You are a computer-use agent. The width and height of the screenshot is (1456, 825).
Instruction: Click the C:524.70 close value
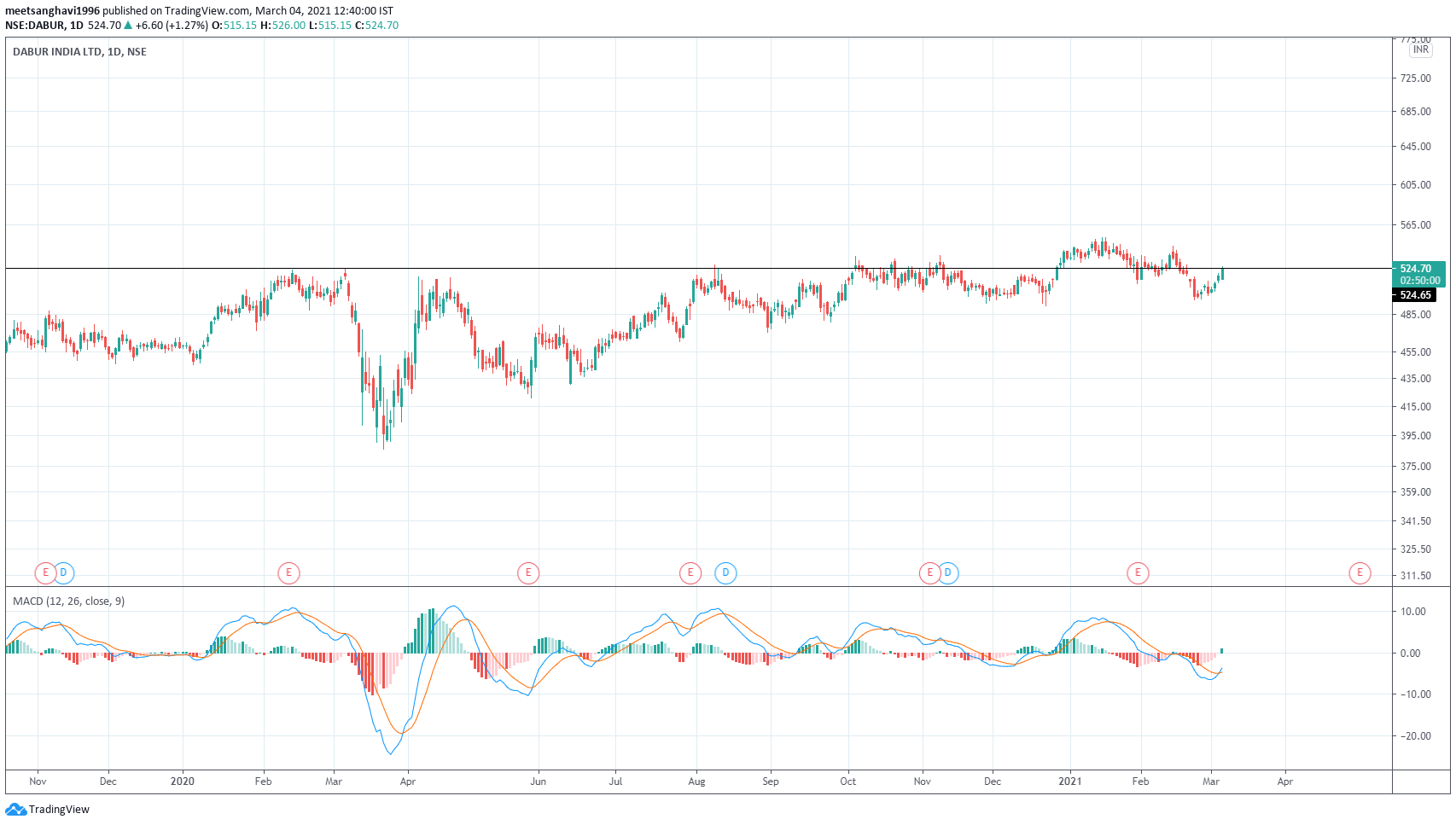[x=376, y=26]
